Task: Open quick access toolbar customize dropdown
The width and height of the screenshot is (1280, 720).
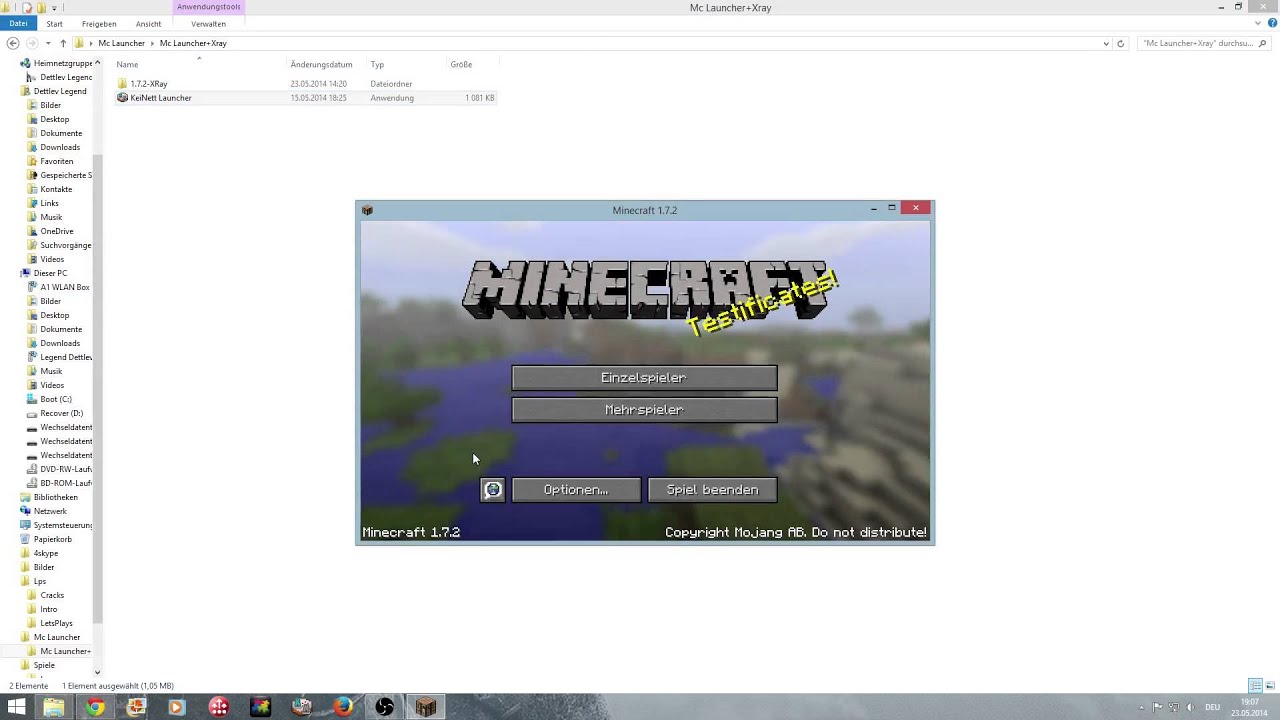Action: (54, 8)
